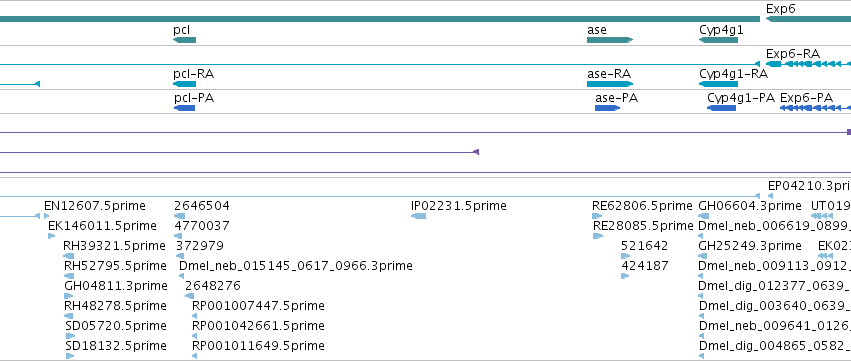Click the pcl-RA transcript arrow
The height and width of the screenshot is (361, 851).
[185, 84]
